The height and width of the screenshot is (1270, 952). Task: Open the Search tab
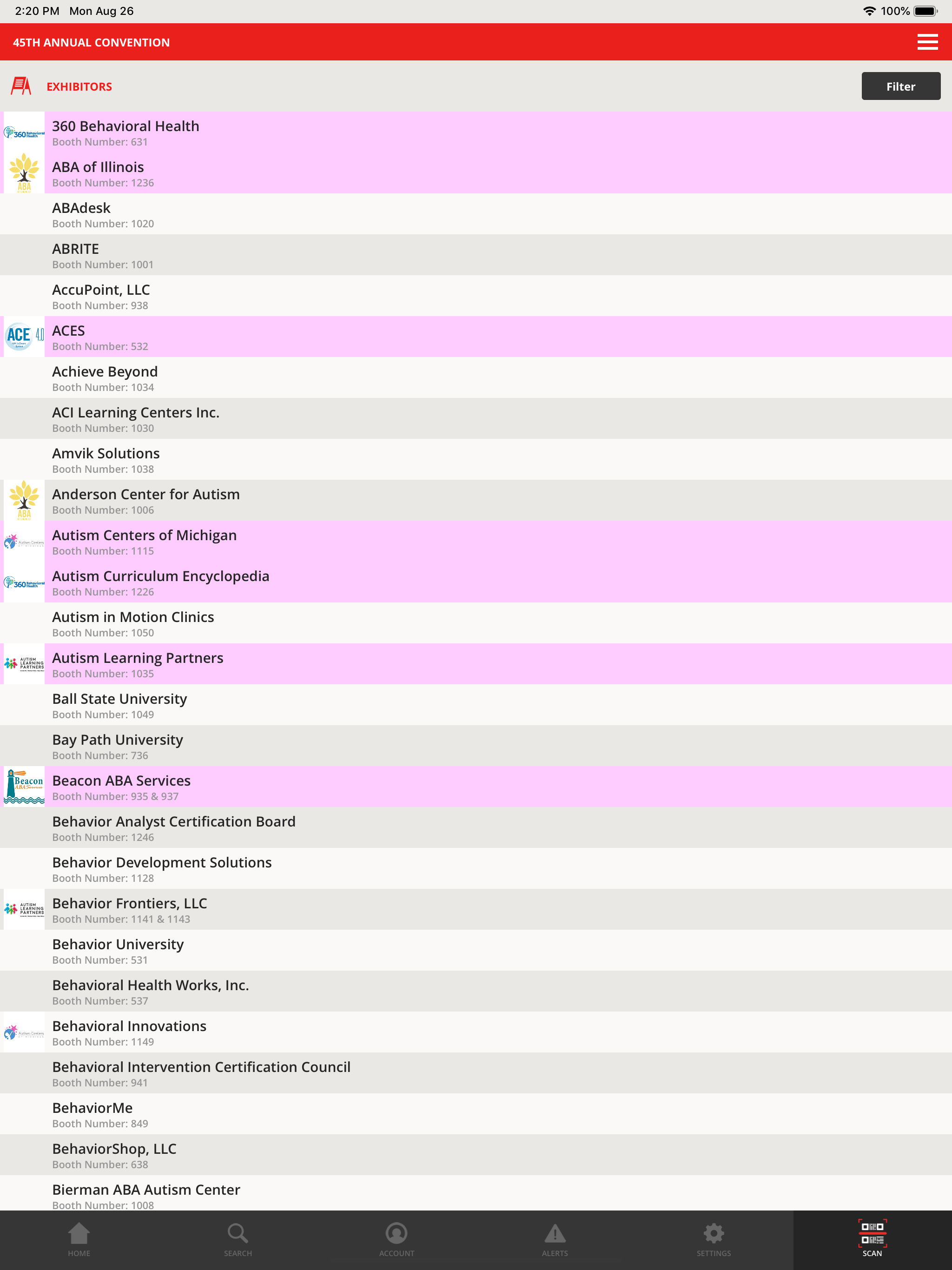pos(238,1240)
